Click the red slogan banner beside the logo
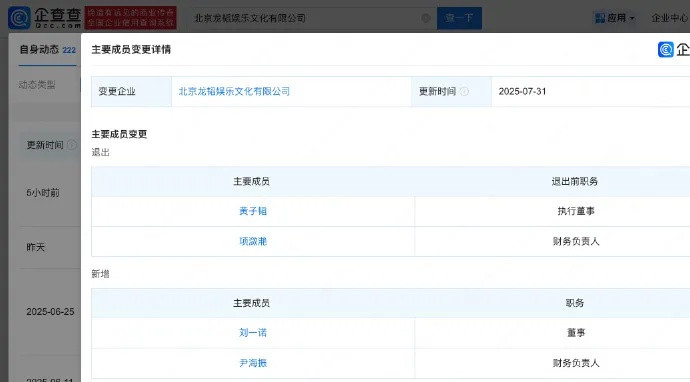The image size is (690, 382). [130, 18]
